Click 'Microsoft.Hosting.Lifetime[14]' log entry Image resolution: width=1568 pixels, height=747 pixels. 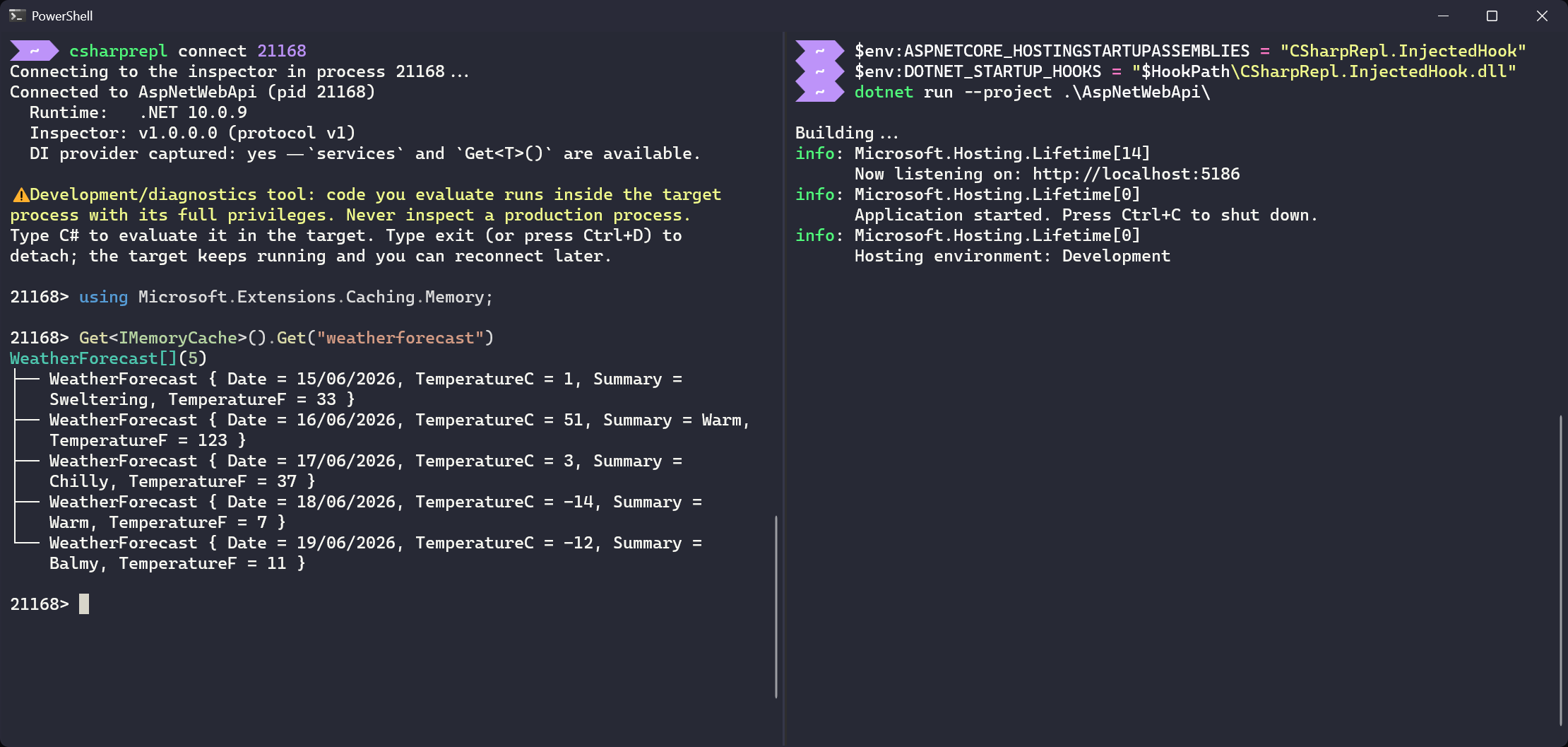click(1002, 153)
